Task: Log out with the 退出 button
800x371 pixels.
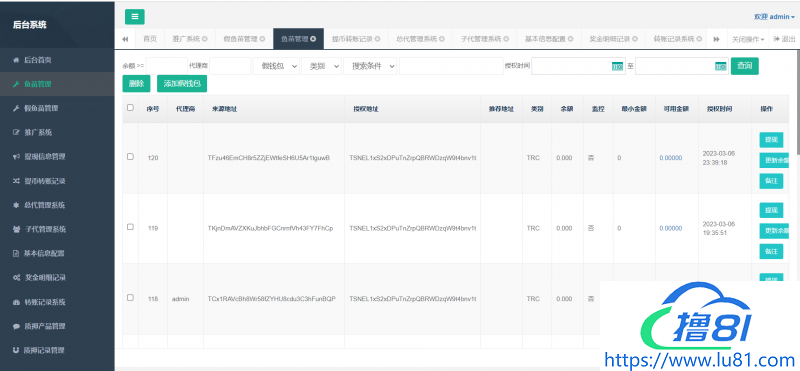Action: pos(785,39)
